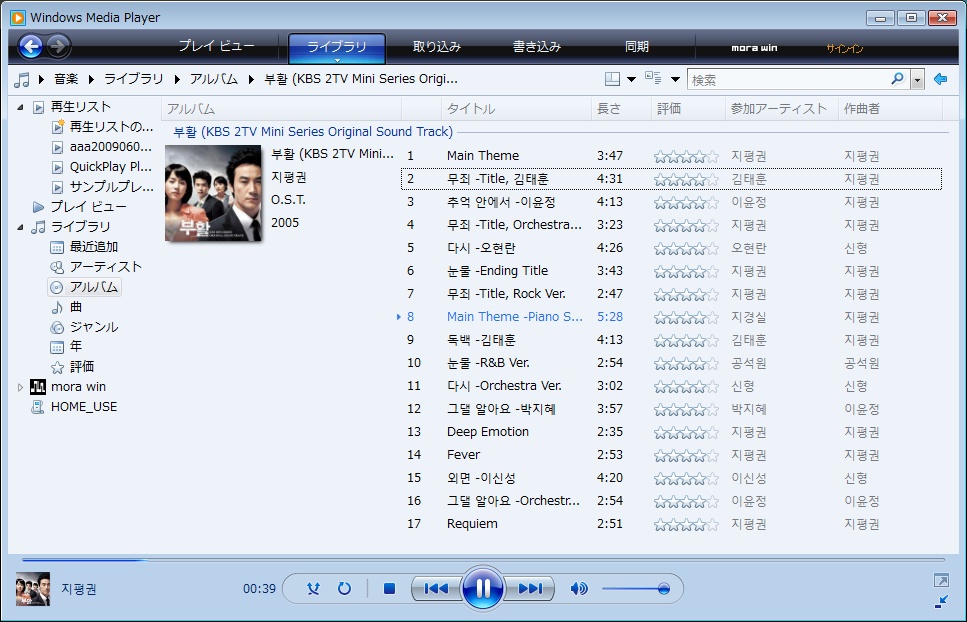Stop playback with the square button

pyautogui.click(x=389, y=589)
